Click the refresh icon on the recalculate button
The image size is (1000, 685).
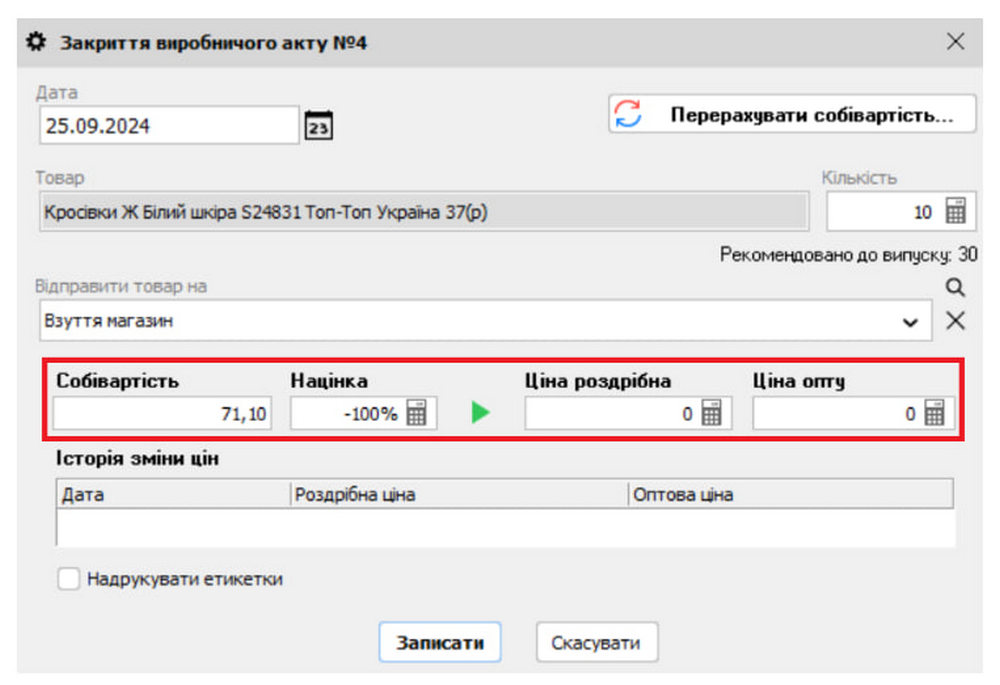click(628, 113)
